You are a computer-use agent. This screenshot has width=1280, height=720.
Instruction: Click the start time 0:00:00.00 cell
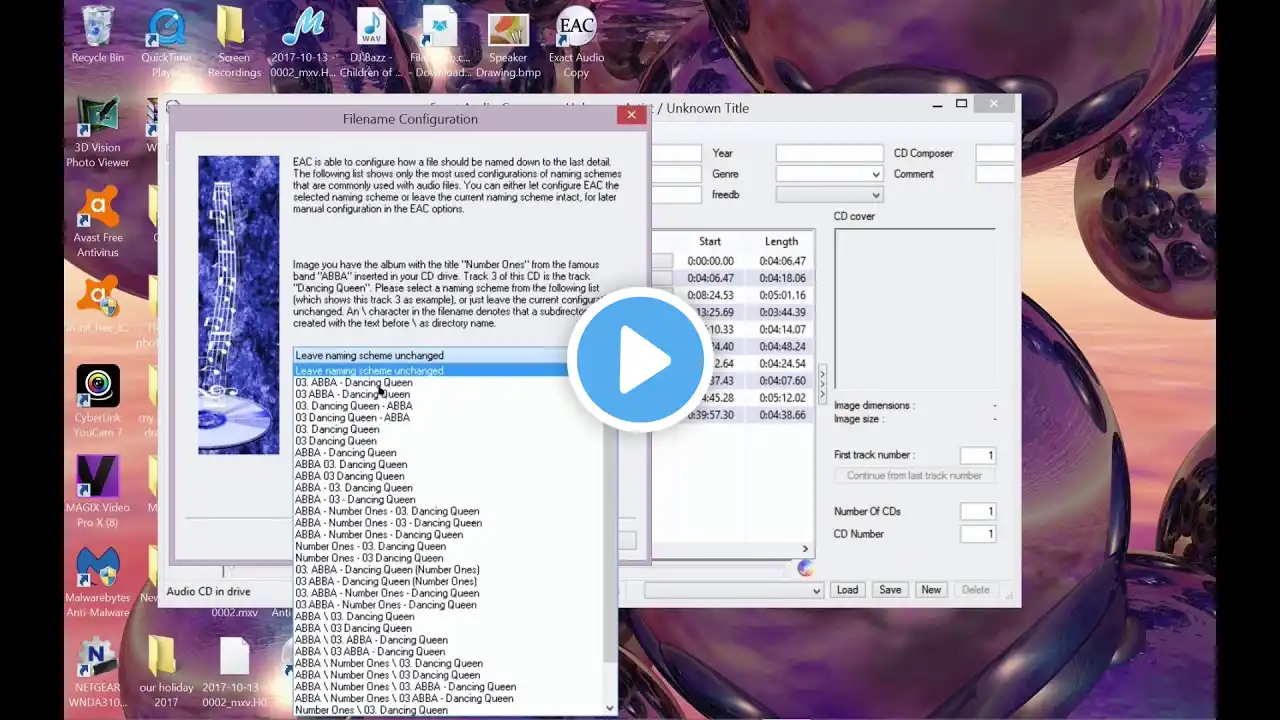[710, 261]
